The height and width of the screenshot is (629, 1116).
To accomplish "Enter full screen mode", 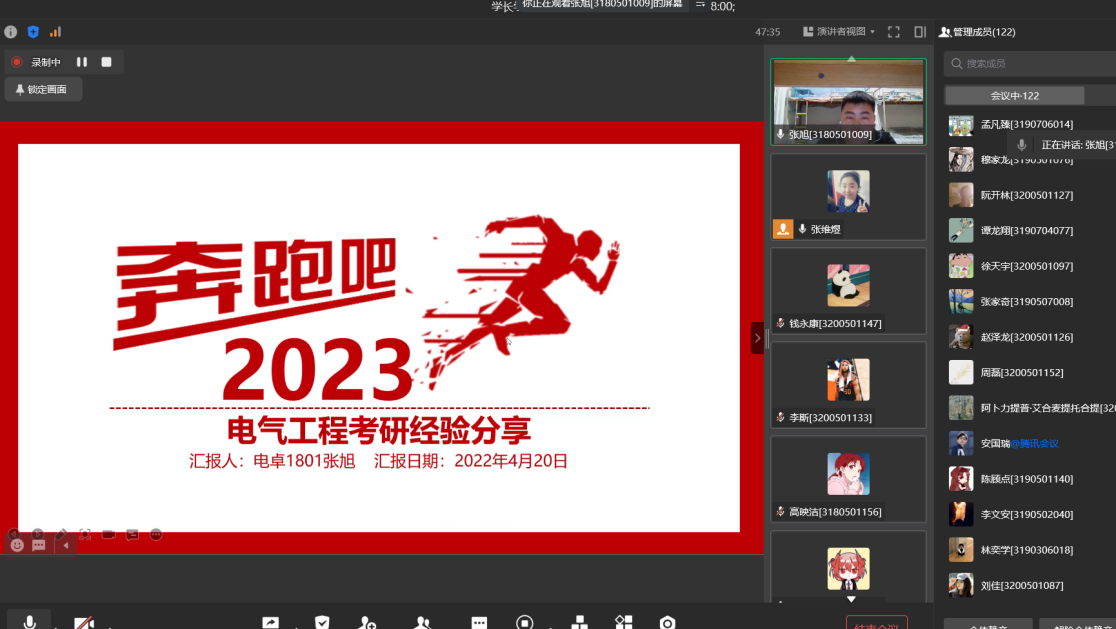I will point(894,32).
